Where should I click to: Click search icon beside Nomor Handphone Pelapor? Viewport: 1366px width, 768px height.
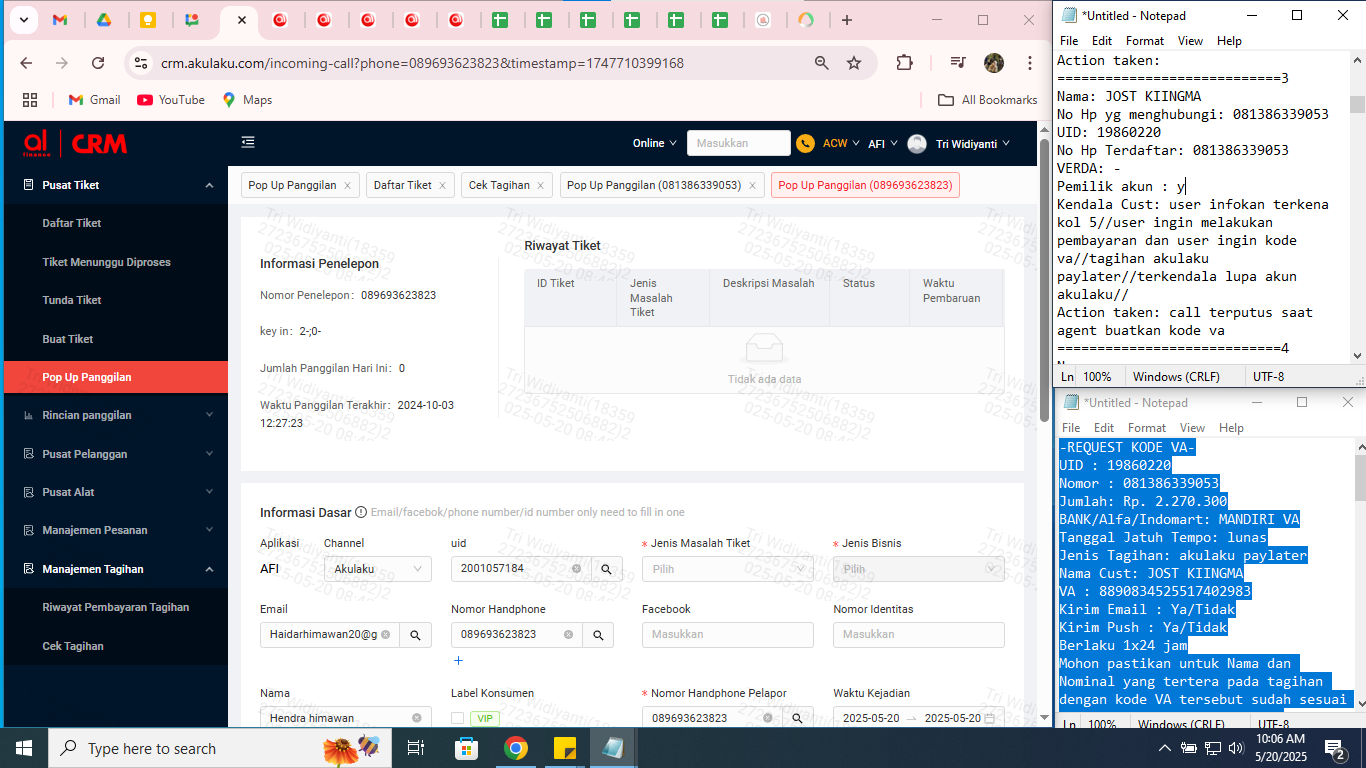pos(798,718)
